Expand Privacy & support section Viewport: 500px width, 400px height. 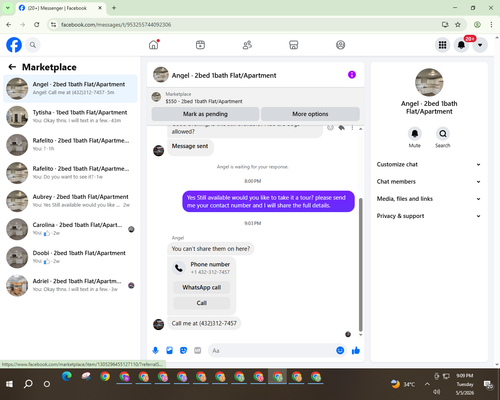click(429, 216)
